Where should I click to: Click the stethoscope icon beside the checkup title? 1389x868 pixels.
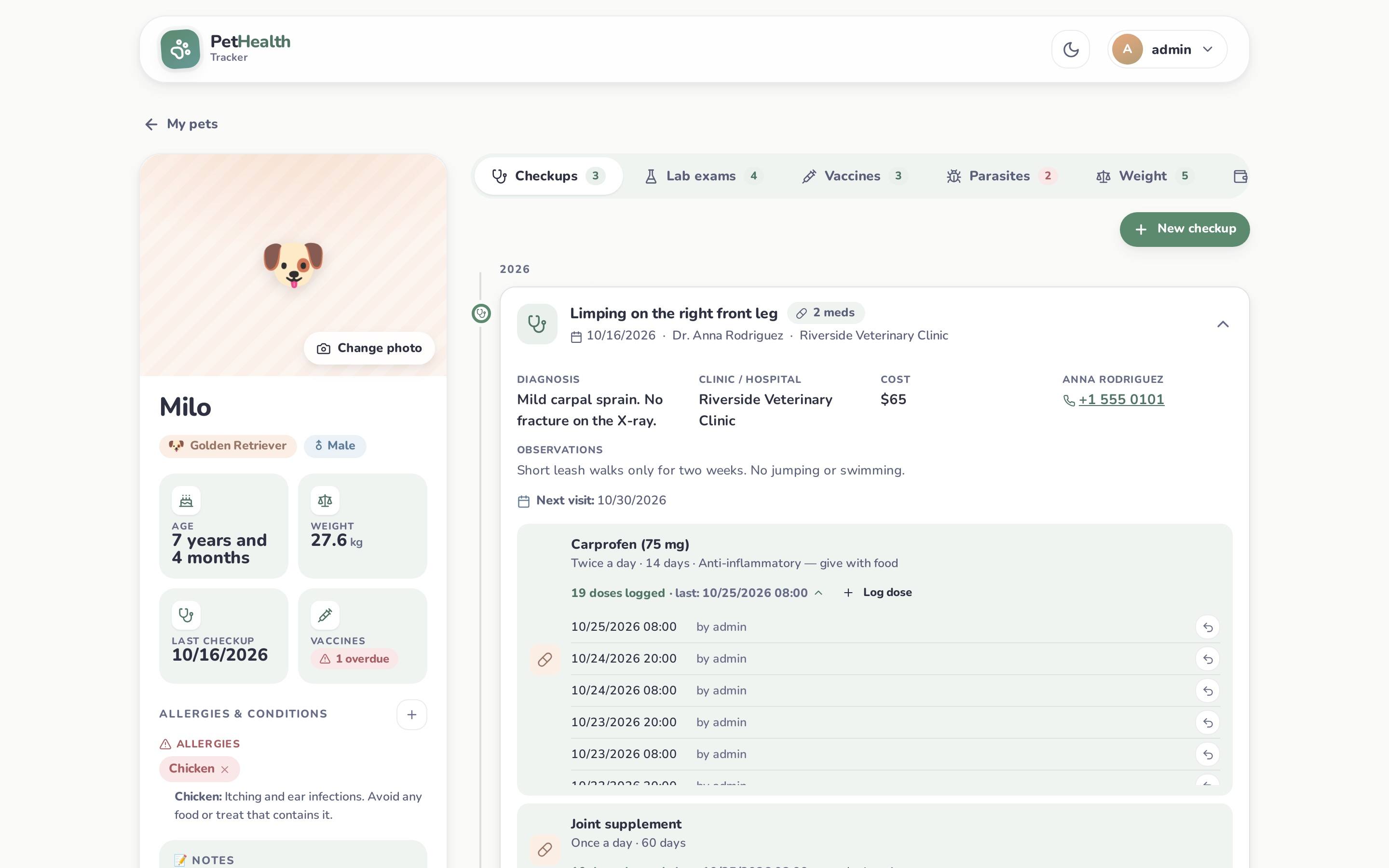pyautogui.click(x=537, y=324)
